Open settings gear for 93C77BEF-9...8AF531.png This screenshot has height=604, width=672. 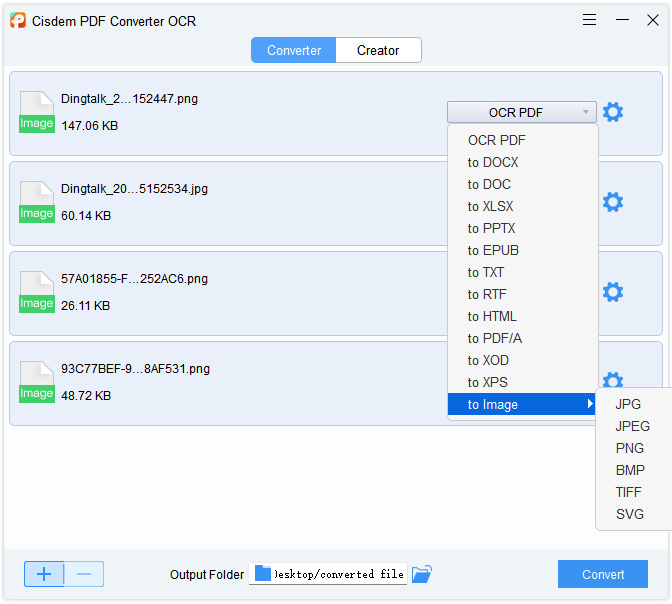click(613, 380)
